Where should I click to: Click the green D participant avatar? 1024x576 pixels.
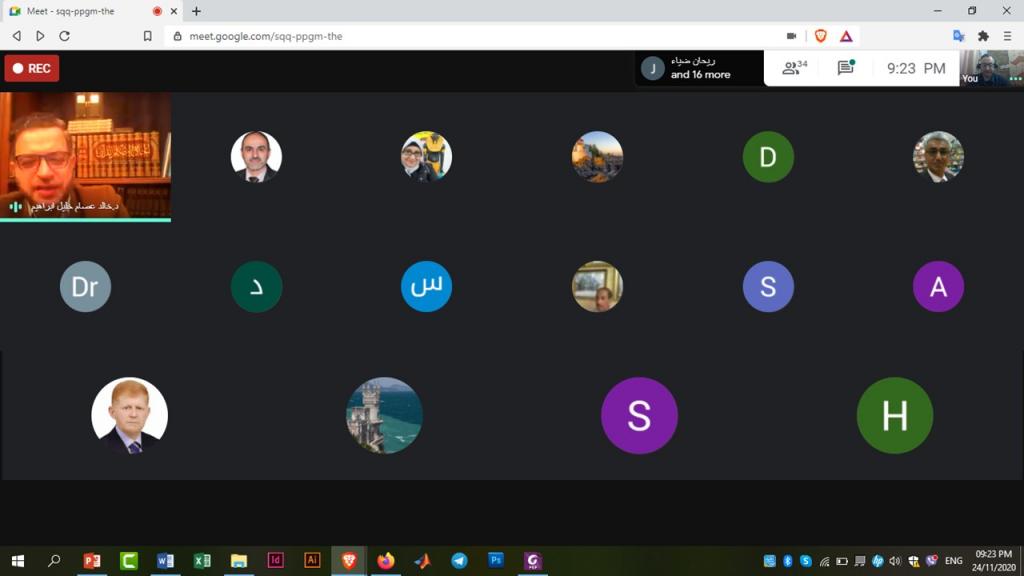[768, 157]
